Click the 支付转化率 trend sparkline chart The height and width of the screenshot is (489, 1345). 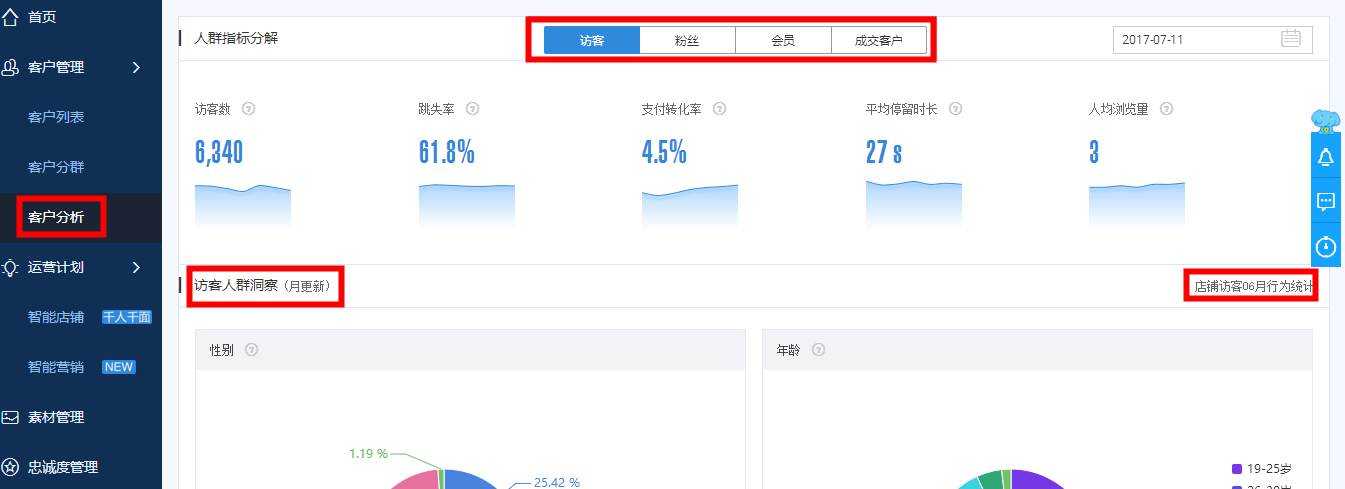(690, 206)
